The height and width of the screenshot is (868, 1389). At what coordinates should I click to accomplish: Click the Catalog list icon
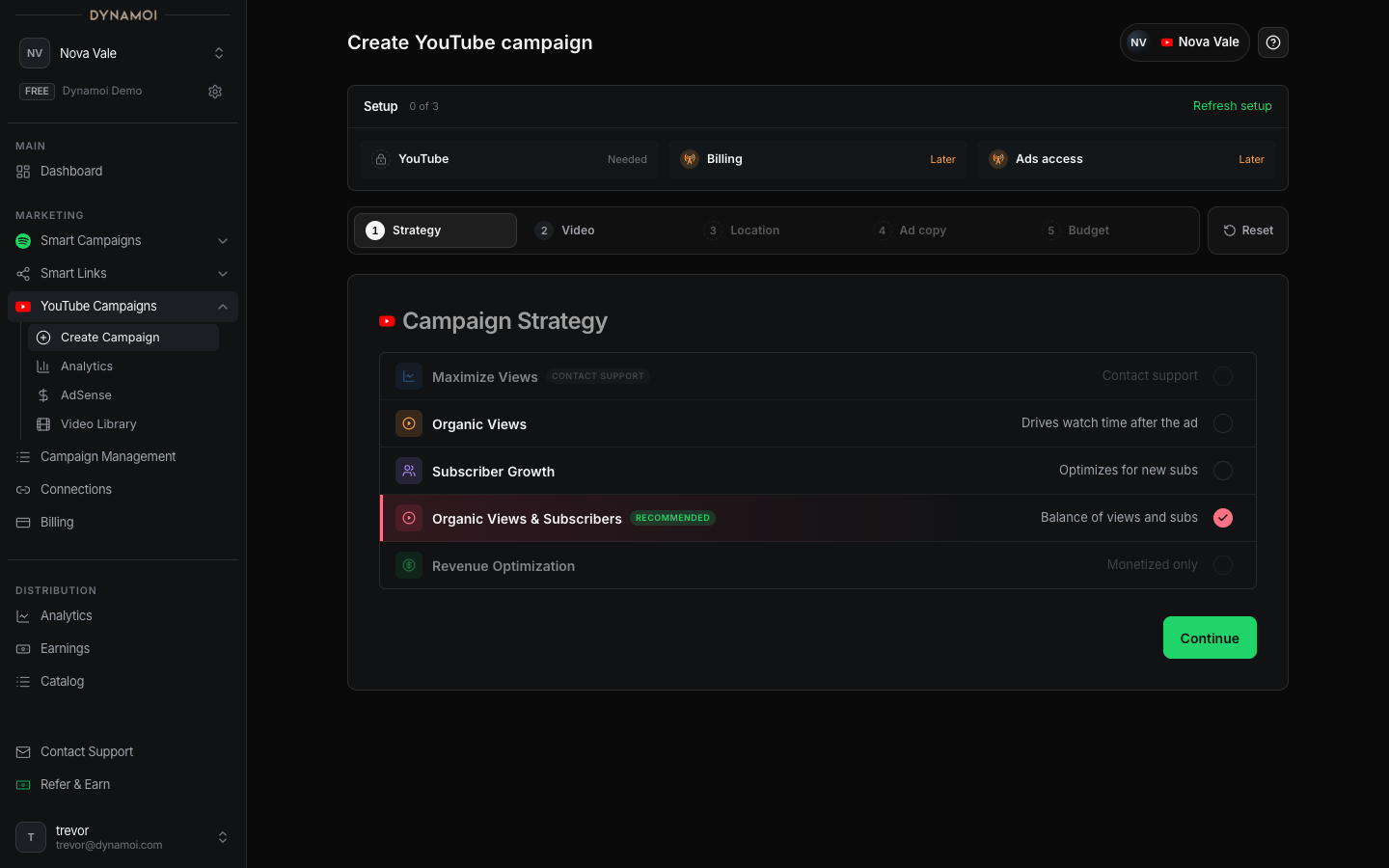[x=23, y=682]
